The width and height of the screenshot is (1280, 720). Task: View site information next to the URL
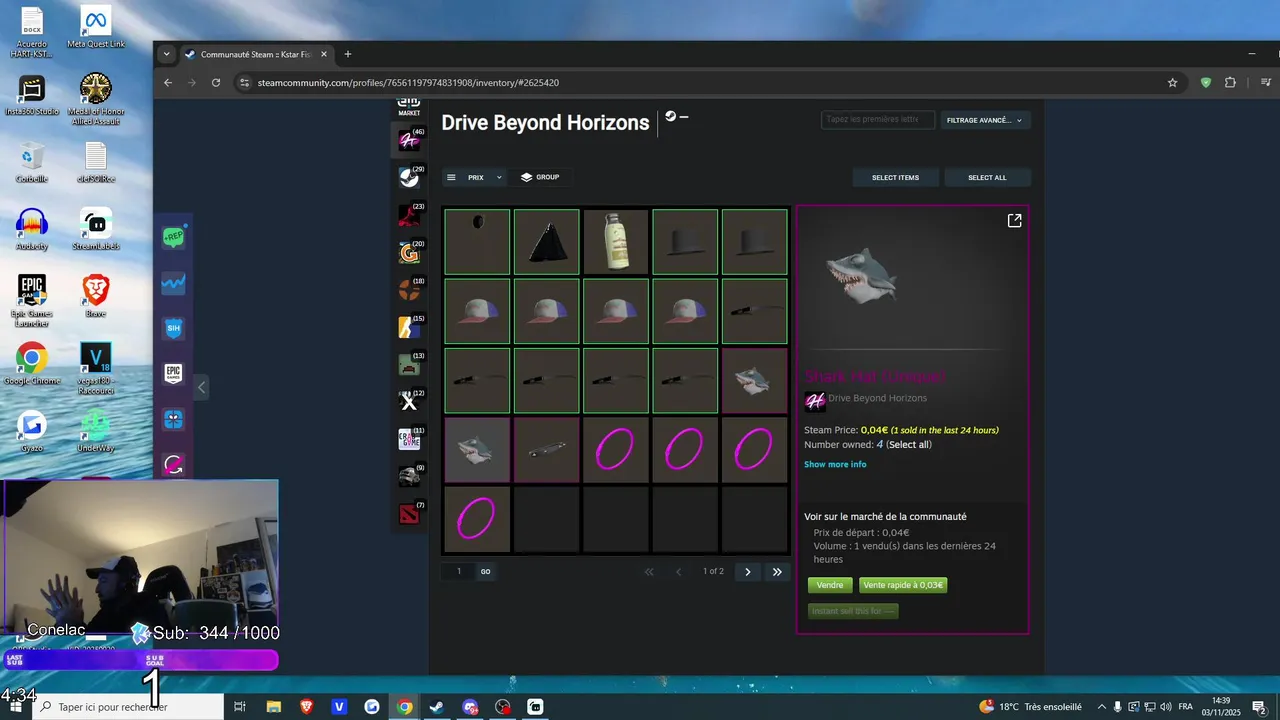tap(244, 82)
